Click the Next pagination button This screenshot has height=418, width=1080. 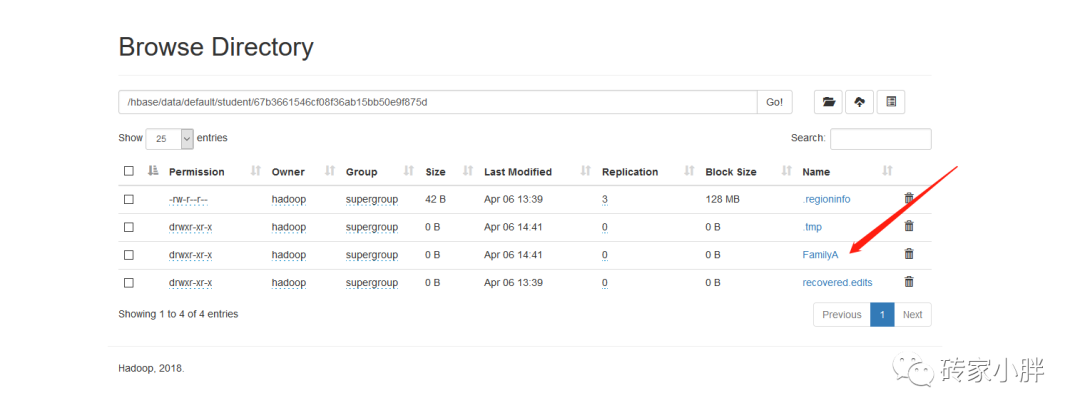912,314
